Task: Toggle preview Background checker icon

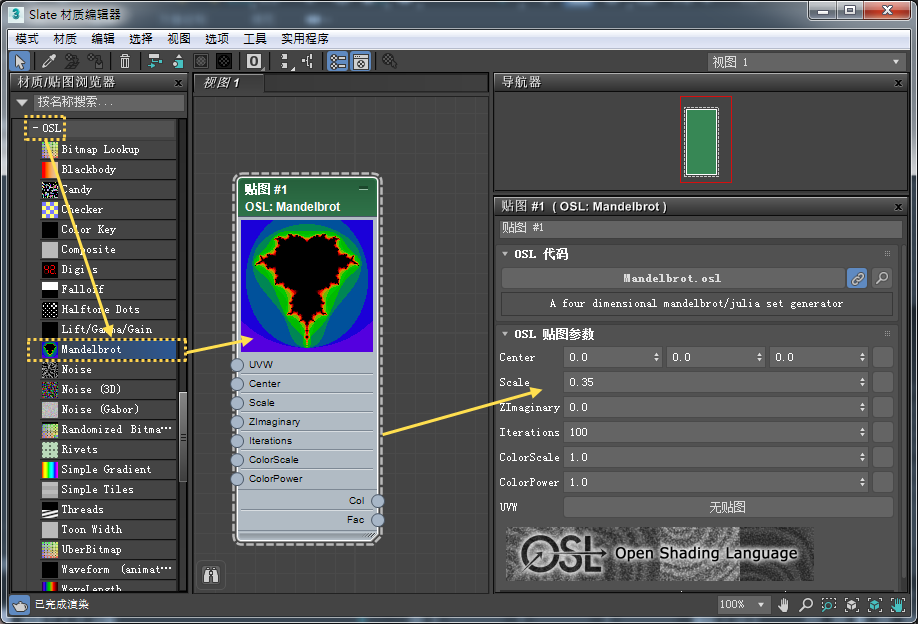Action: coord(224,61)
